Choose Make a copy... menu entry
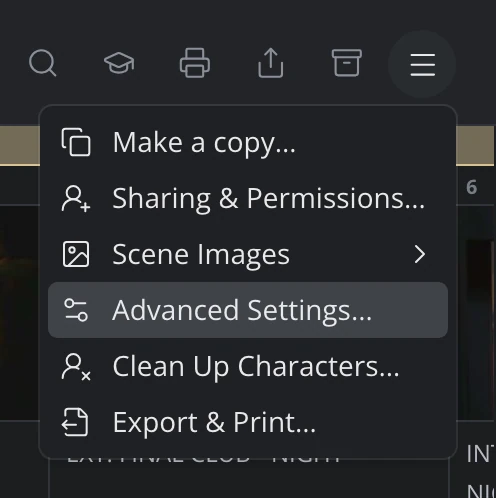Screen dimensions: 496x498 [248, 142]
